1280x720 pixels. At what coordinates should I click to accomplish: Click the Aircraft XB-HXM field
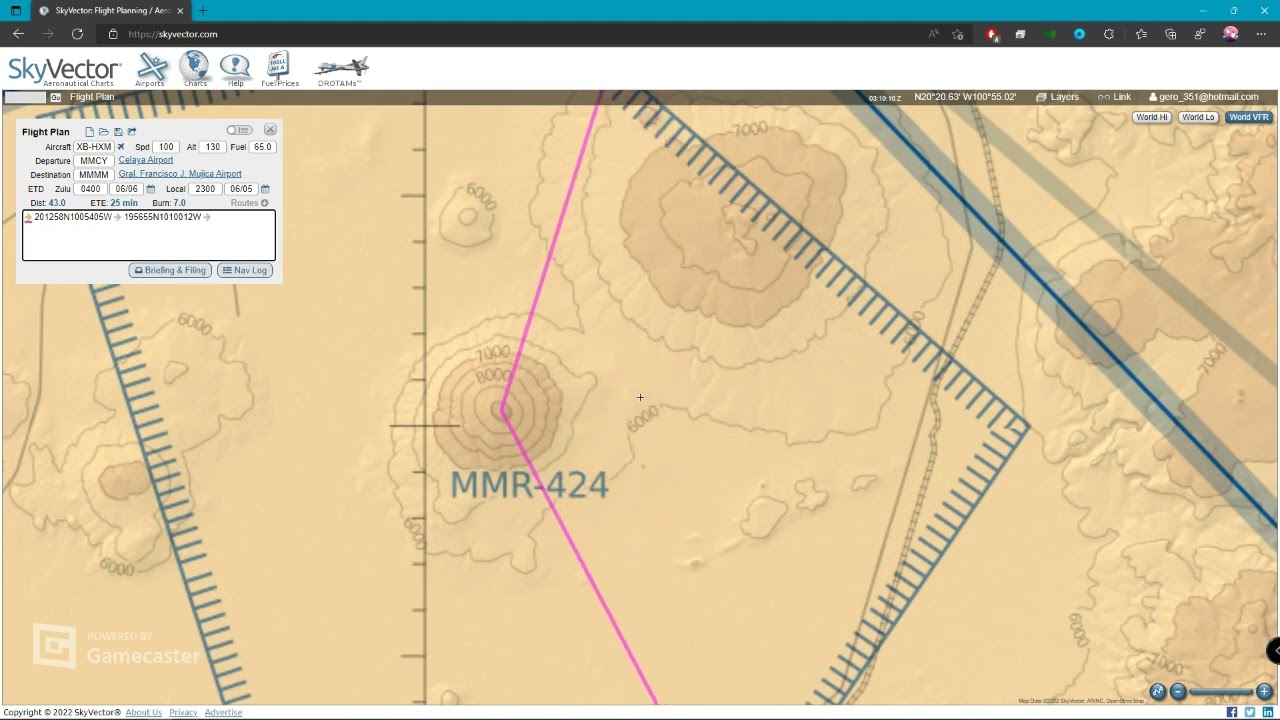pyautogui.click(x=94, y=147)
